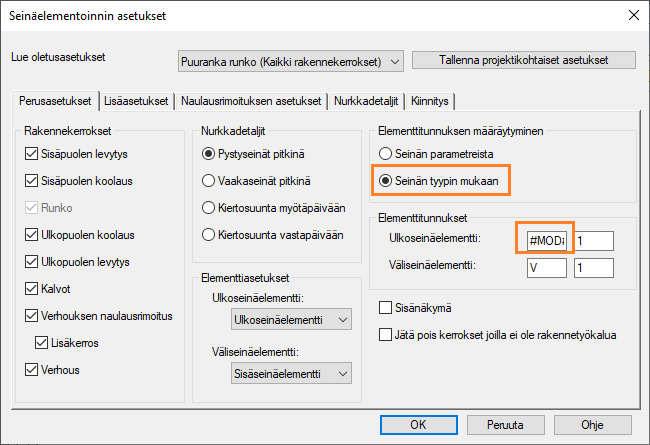650x445 pixels.
Task: Enable the Sisänäkymä checkbox
Action: pos(387,307)
